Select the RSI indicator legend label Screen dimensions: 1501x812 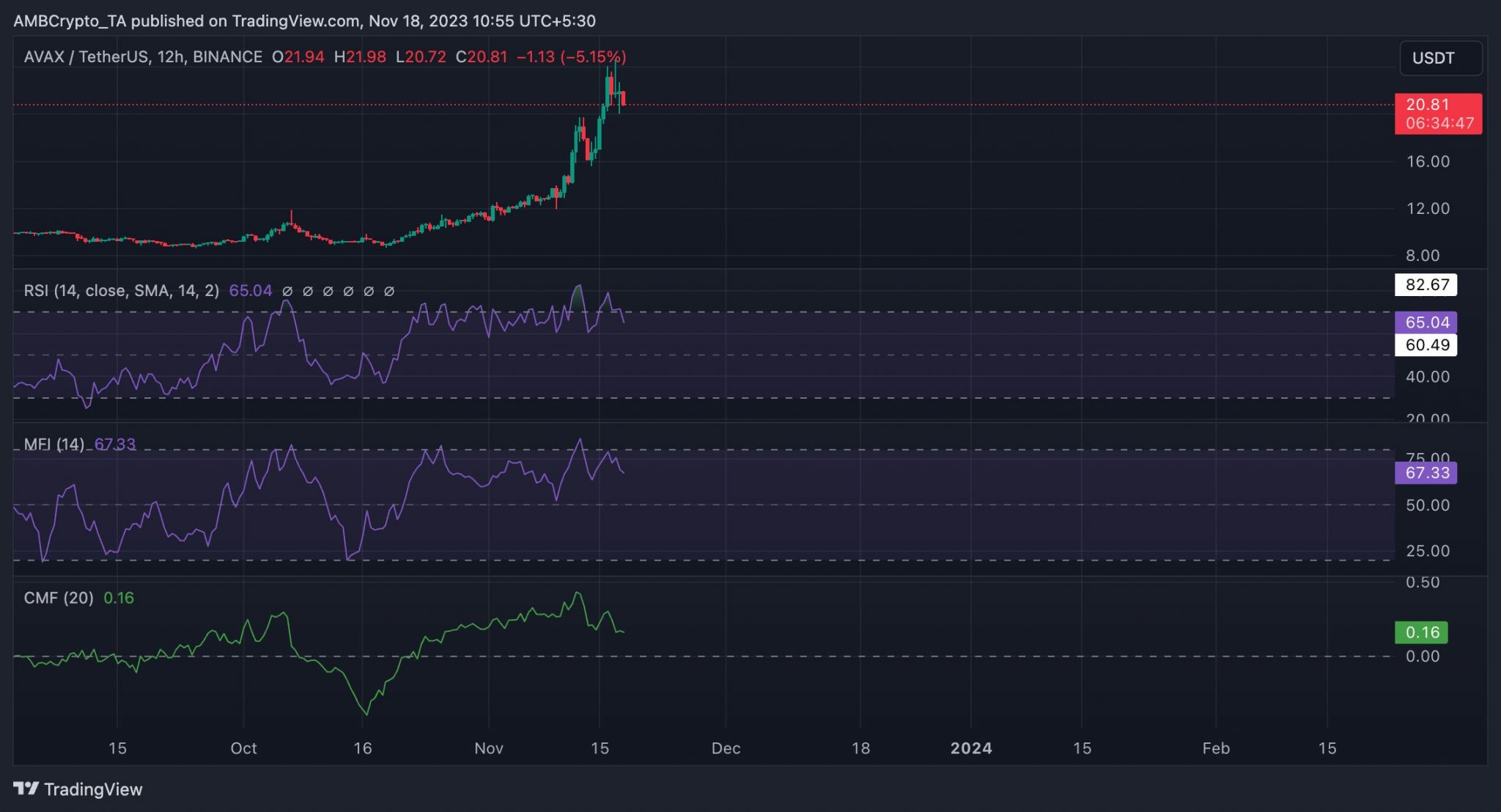pos(121,291)
